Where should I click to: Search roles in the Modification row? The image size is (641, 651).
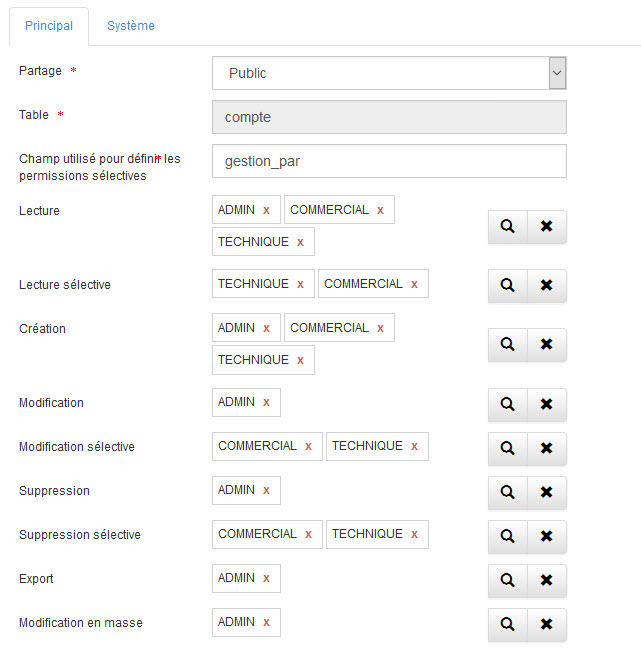pyautogui.click(x=507, y=404)
